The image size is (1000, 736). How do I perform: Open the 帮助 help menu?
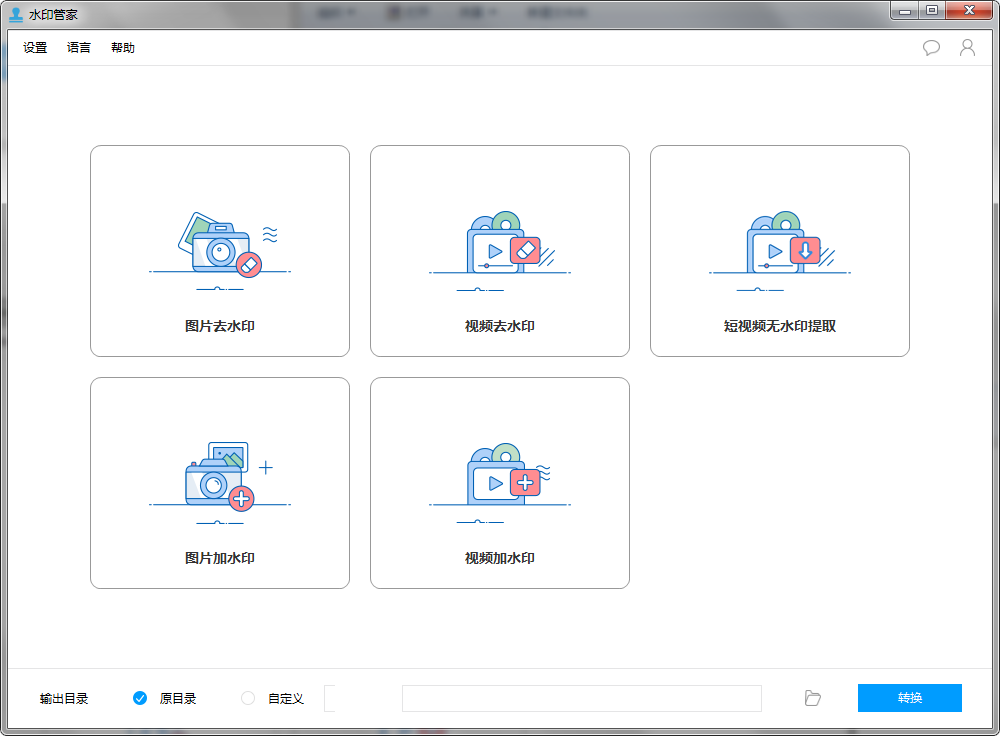click(x=123, y=47)
